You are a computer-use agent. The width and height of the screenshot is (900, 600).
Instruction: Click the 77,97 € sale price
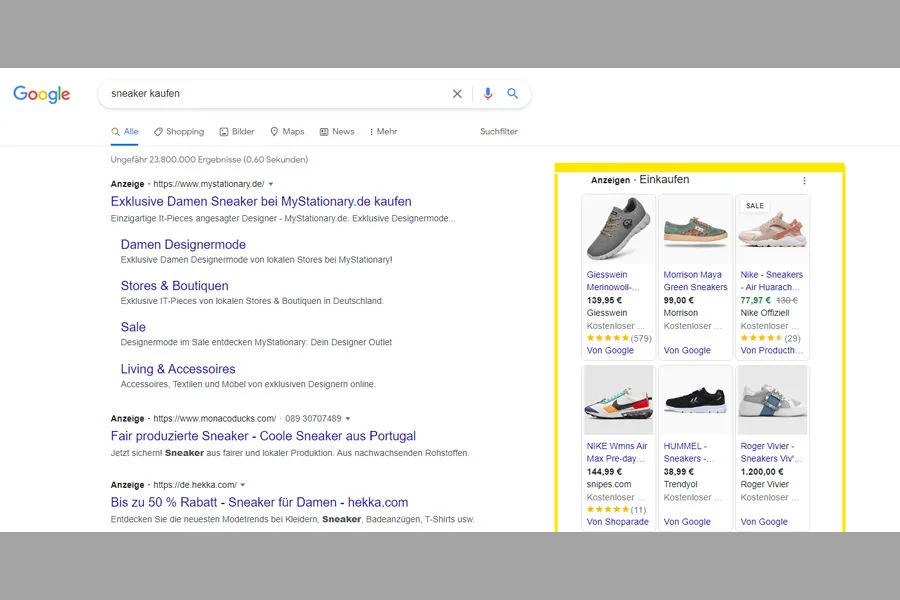point(755,300)
